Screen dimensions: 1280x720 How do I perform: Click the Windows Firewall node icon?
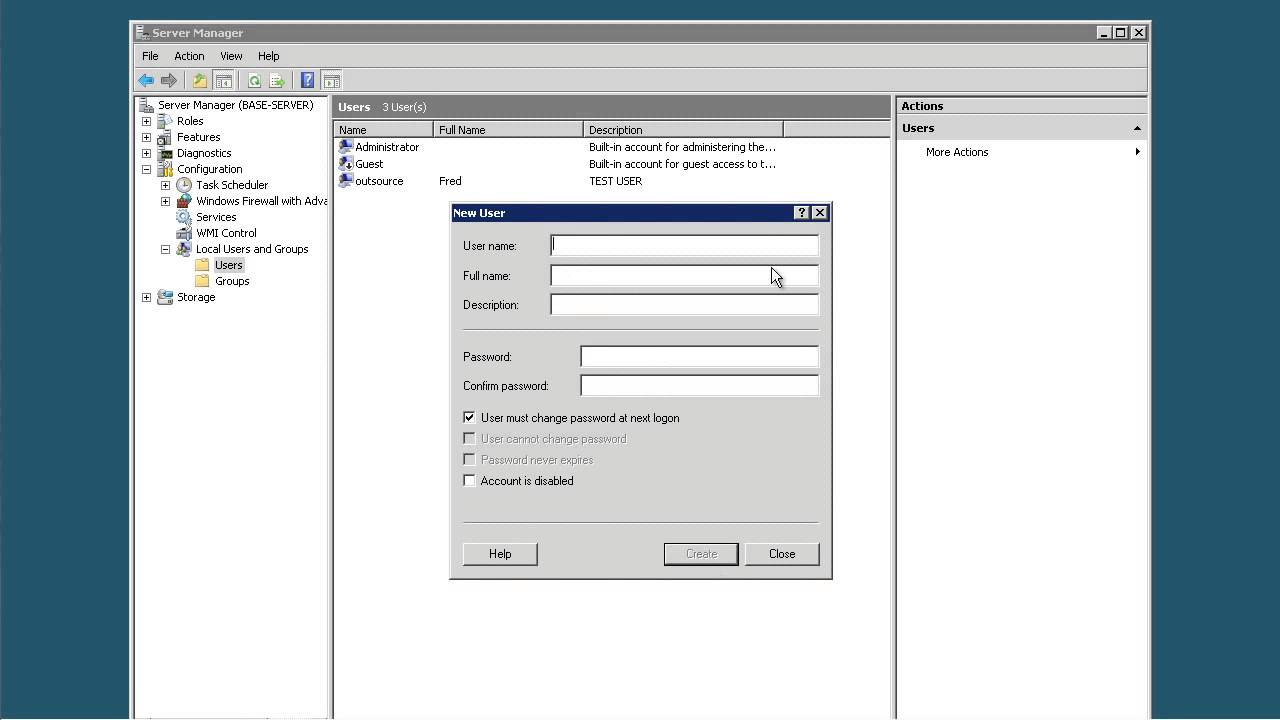[x=184, y=201]
